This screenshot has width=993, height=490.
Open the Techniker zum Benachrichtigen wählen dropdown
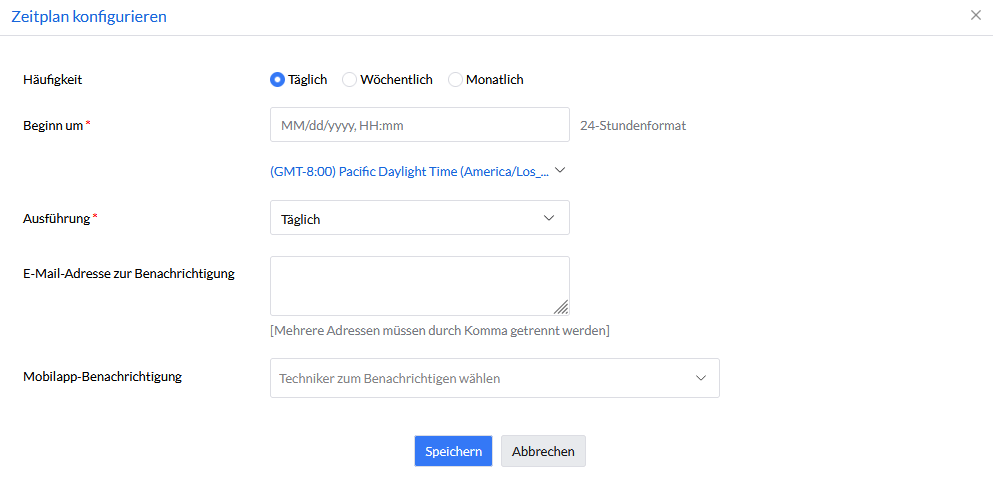pos(495,378)
